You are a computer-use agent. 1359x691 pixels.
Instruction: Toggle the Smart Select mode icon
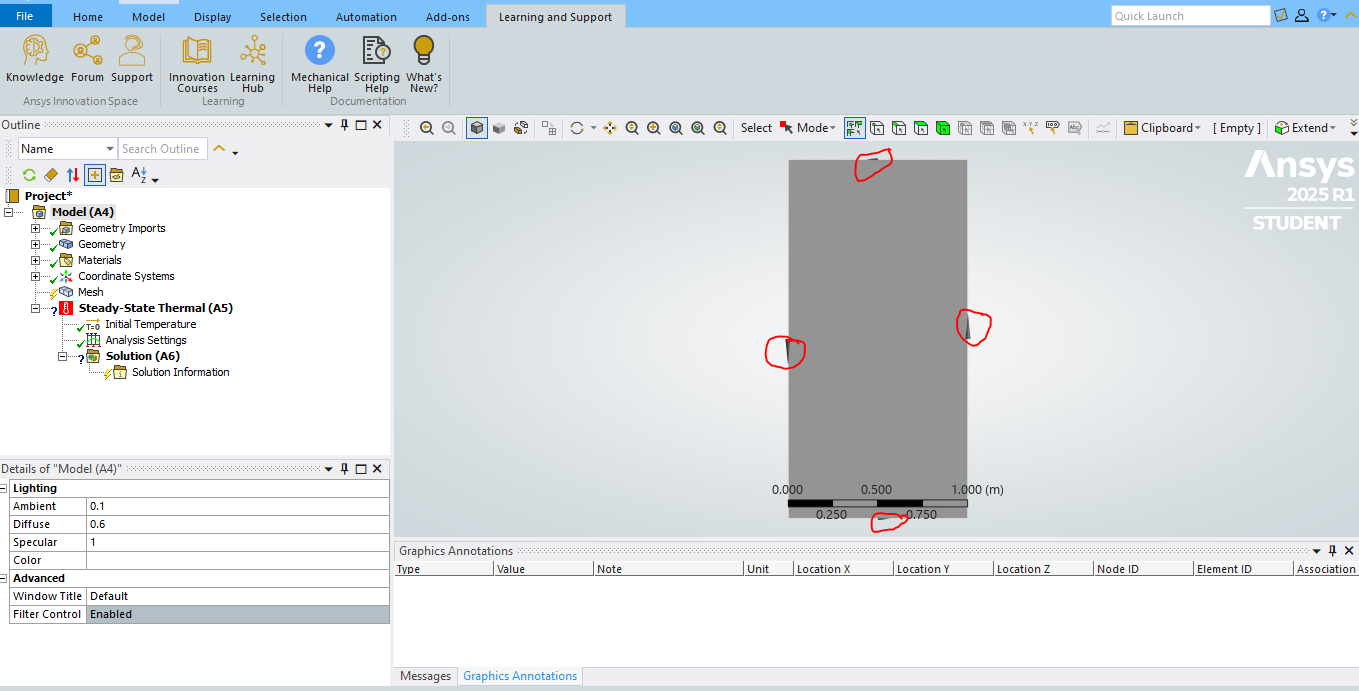pyautogui.click(x=855, y=128)
